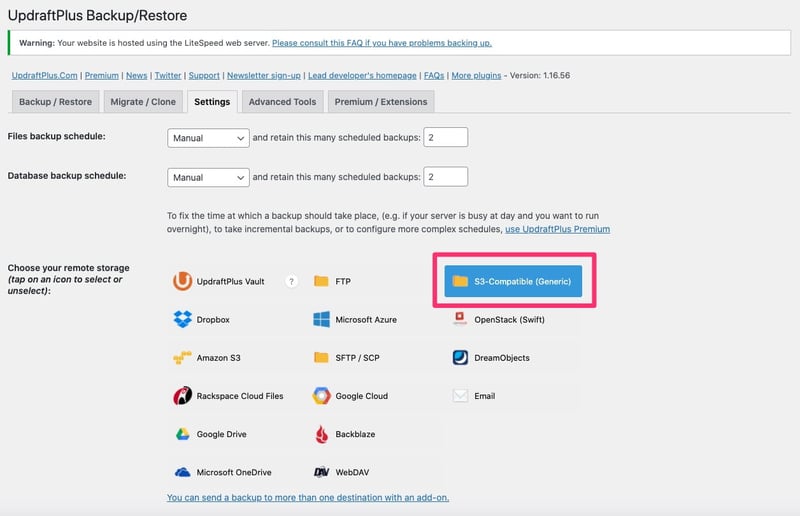Choose Google Cloud storage icon
The image size is (800, 516).
coord(321,396)
